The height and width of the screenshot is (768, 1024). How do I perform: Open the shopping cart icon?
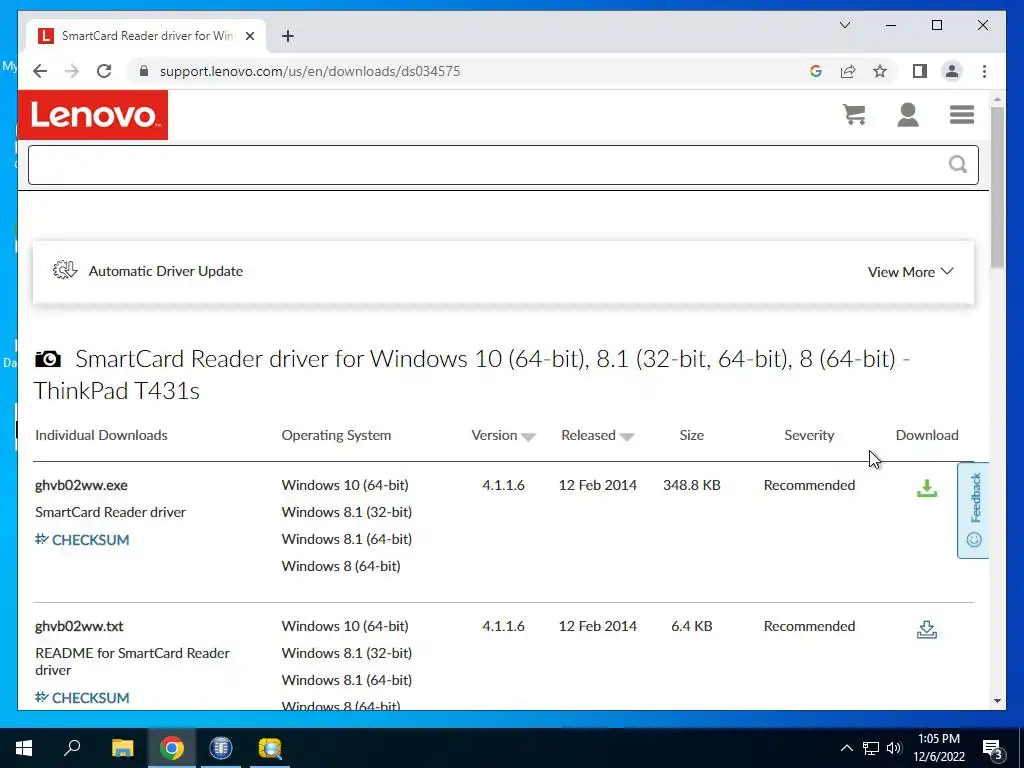pyautogui.click(x=854, y=115)
